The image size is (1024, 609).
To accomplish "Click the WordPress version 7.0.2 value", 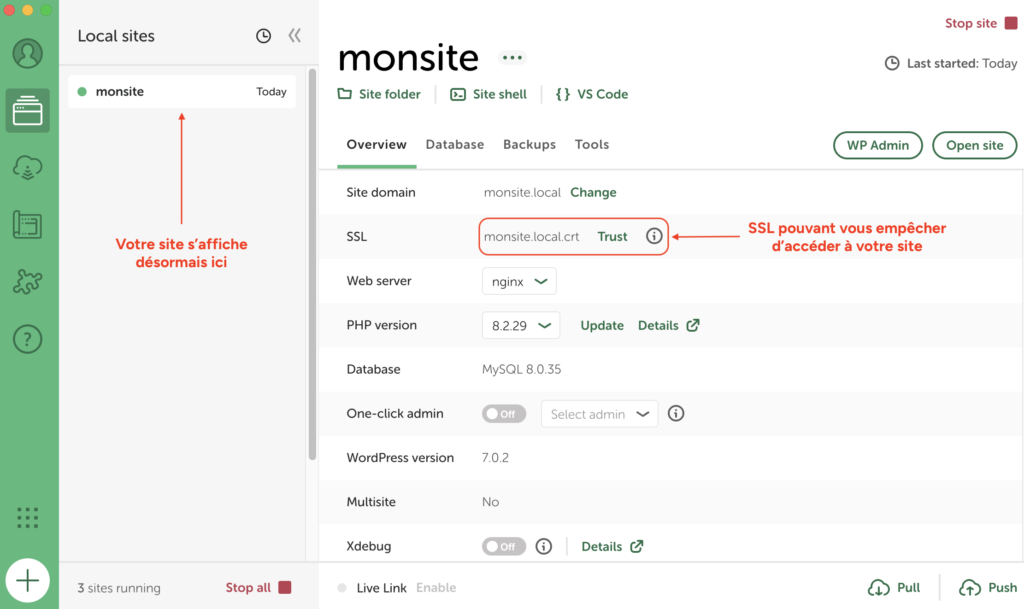I will (495, 458).
